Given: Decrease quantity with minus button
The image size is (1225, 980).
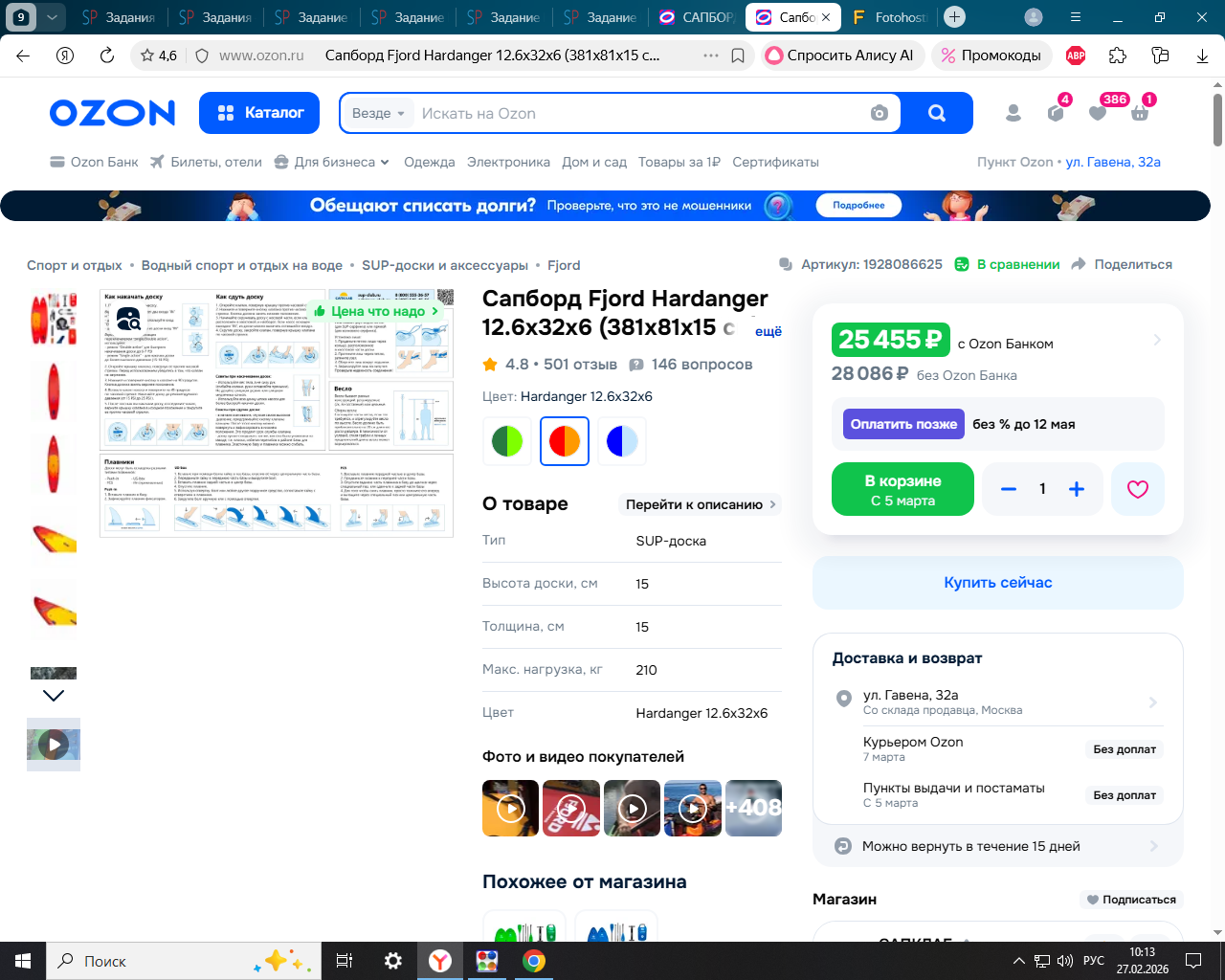Looking at the screenshot, I should tap(1008, 489).
